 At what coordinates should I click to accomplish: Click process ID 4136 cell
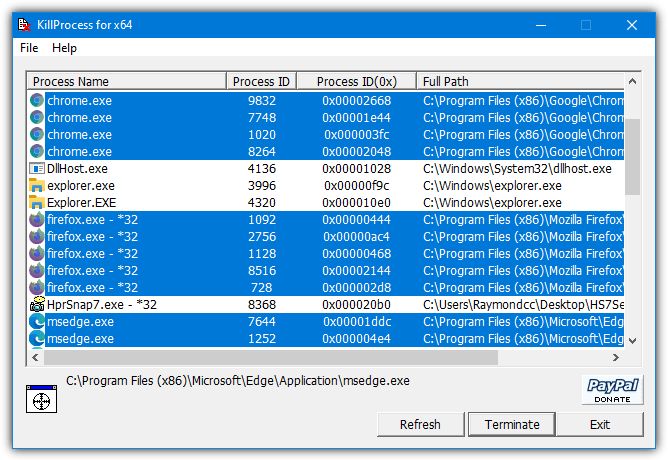(x=262, y=169)
